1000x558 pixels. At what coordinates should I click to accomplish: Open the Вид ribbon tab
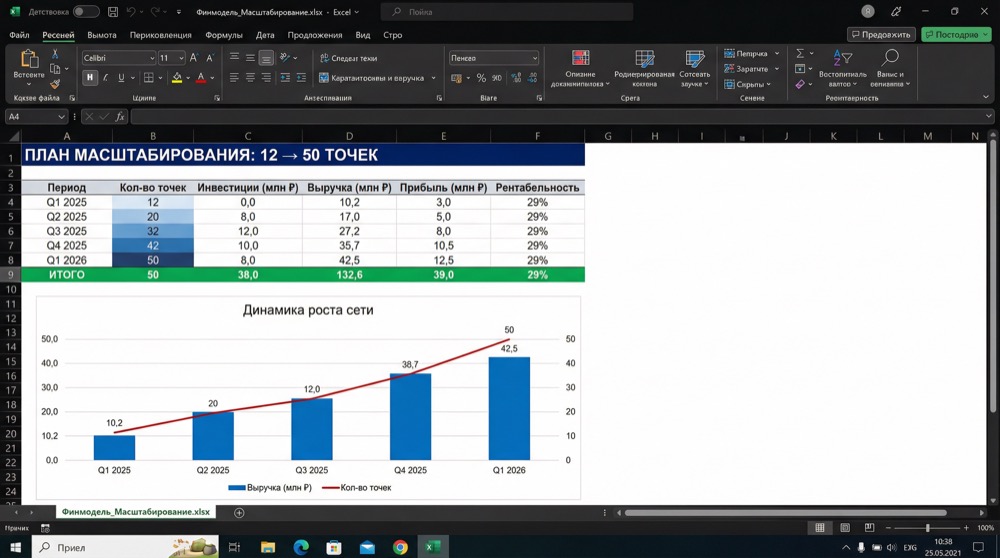click(x=363, y=35)
